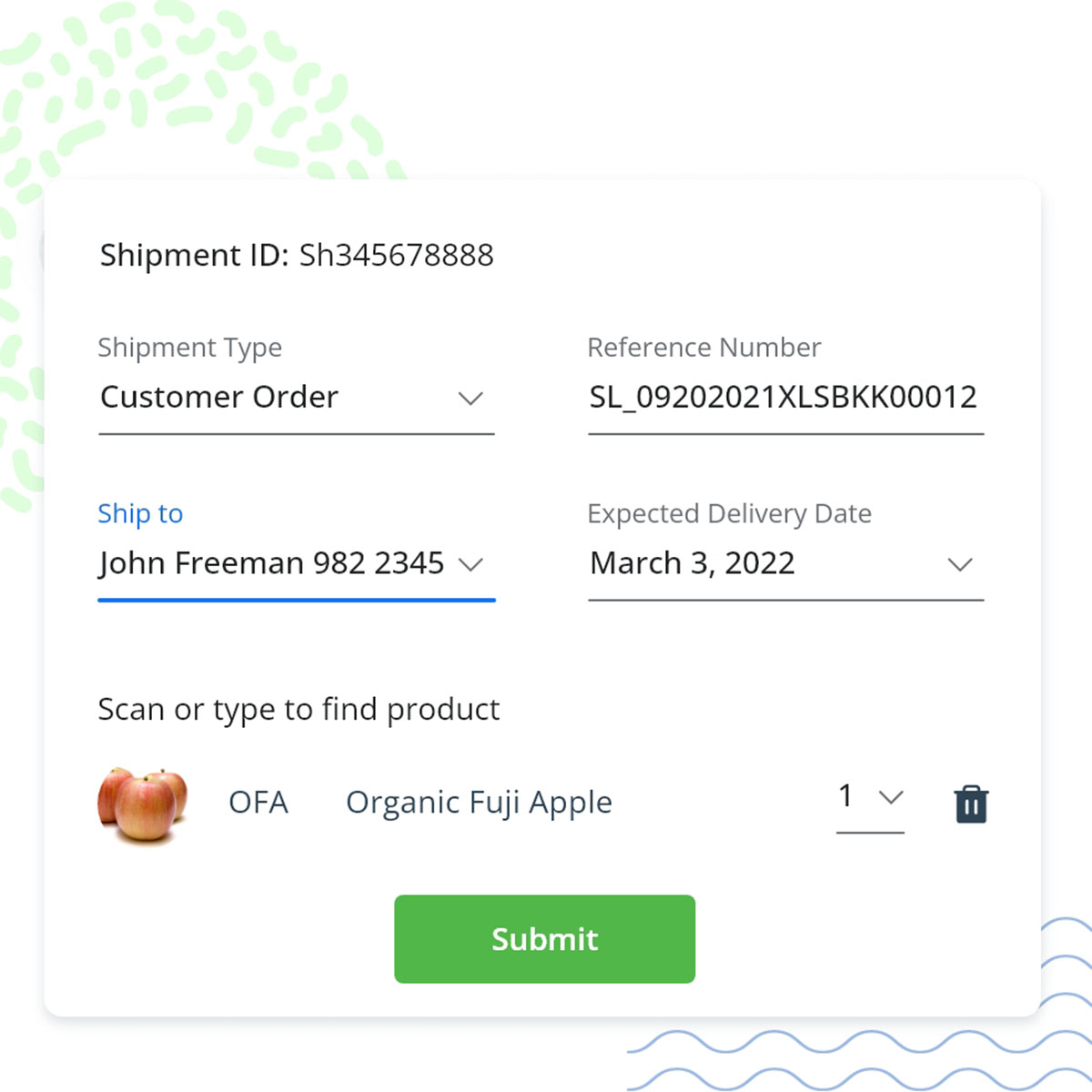Open the Shipment Type dropdown
The width and height of the screenshot is (1092, 1092).
tap(470, 398)
